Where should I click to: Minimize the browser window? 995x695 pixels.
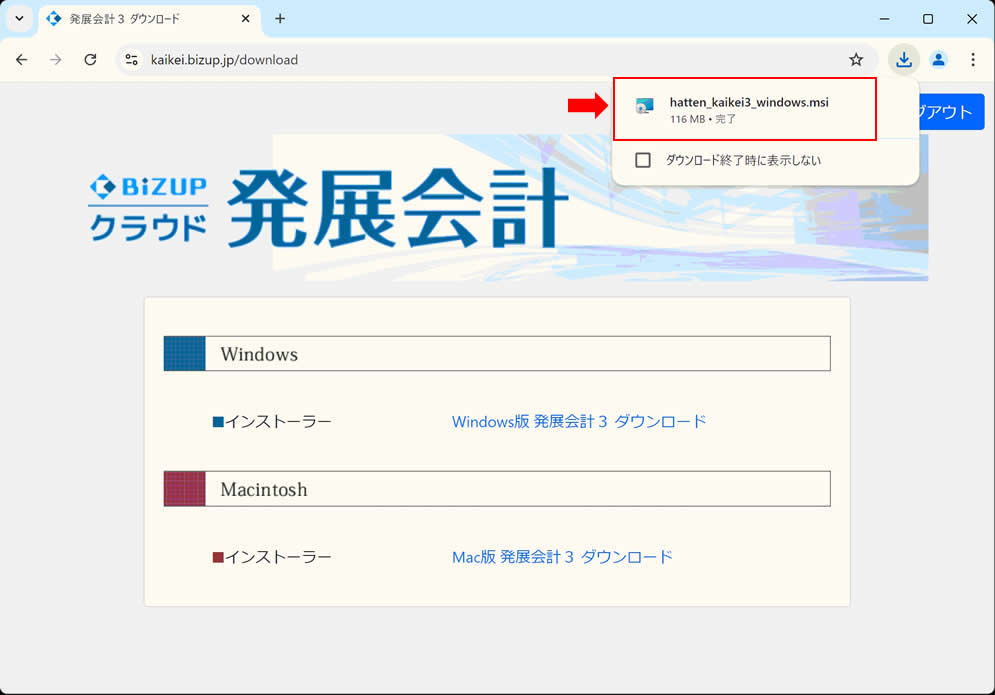pyautogui.click(x=884, y=19)
